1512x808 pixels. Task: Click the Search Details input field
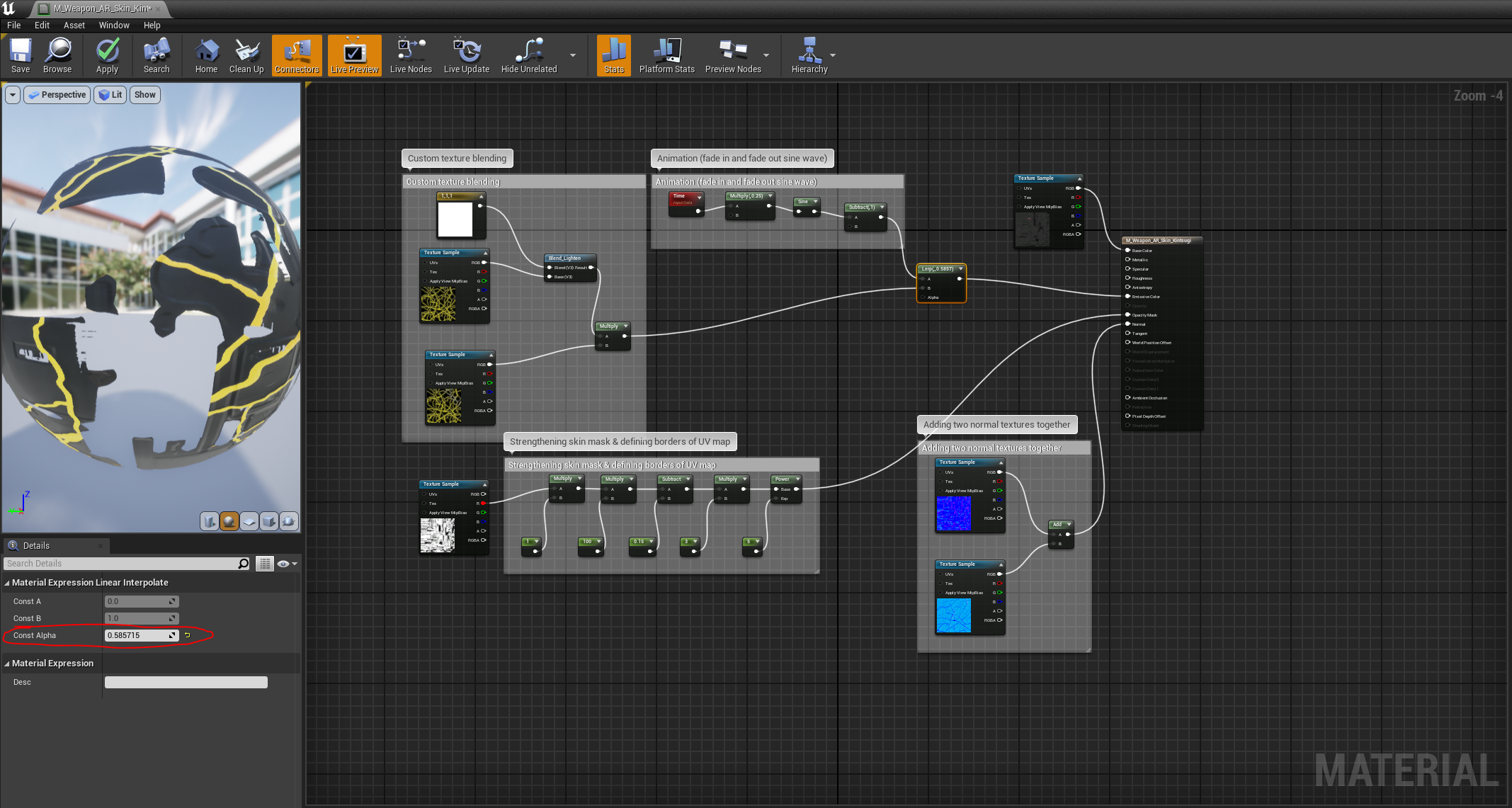pyautogui.click(x=120, y=564)
